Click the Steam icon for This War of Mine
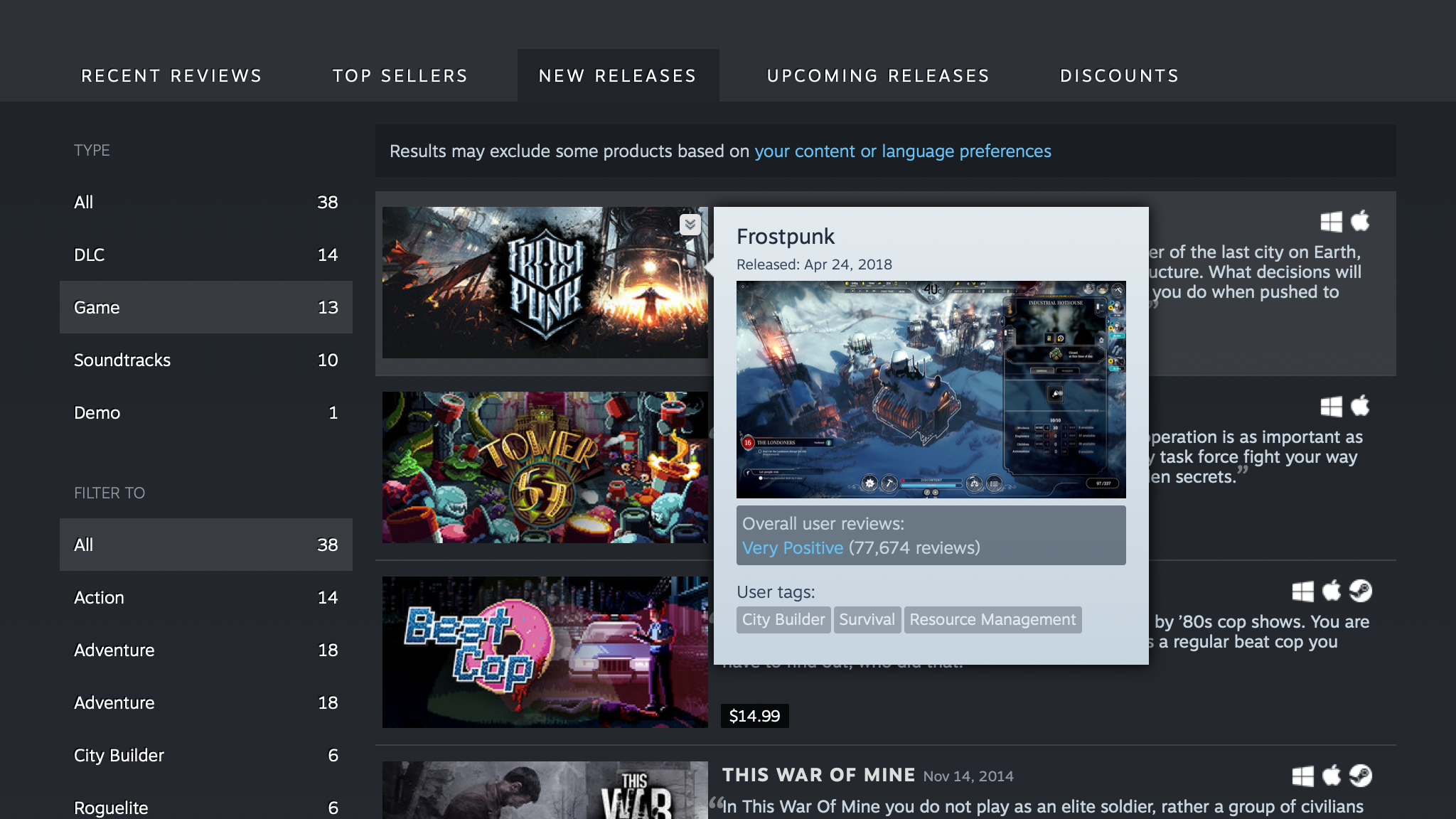The width and height of the screenshot is (1456, 819). 1362,776
